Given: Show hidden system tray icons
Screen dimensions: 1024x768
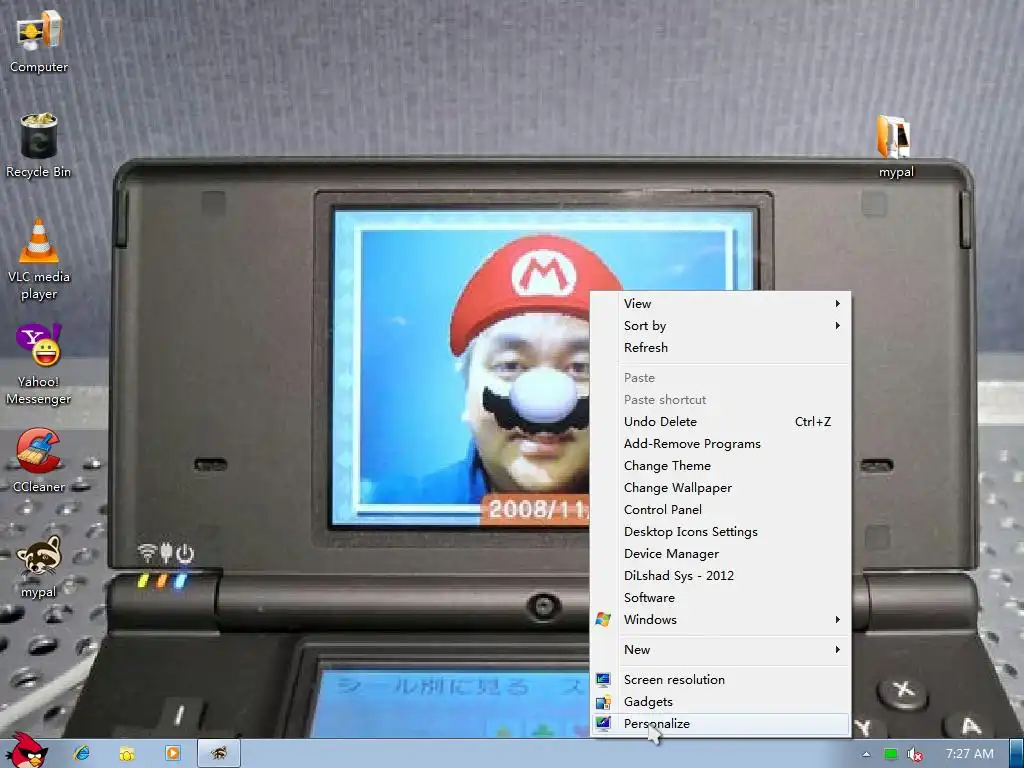Looking at the screenshot, I should [866, 754].
